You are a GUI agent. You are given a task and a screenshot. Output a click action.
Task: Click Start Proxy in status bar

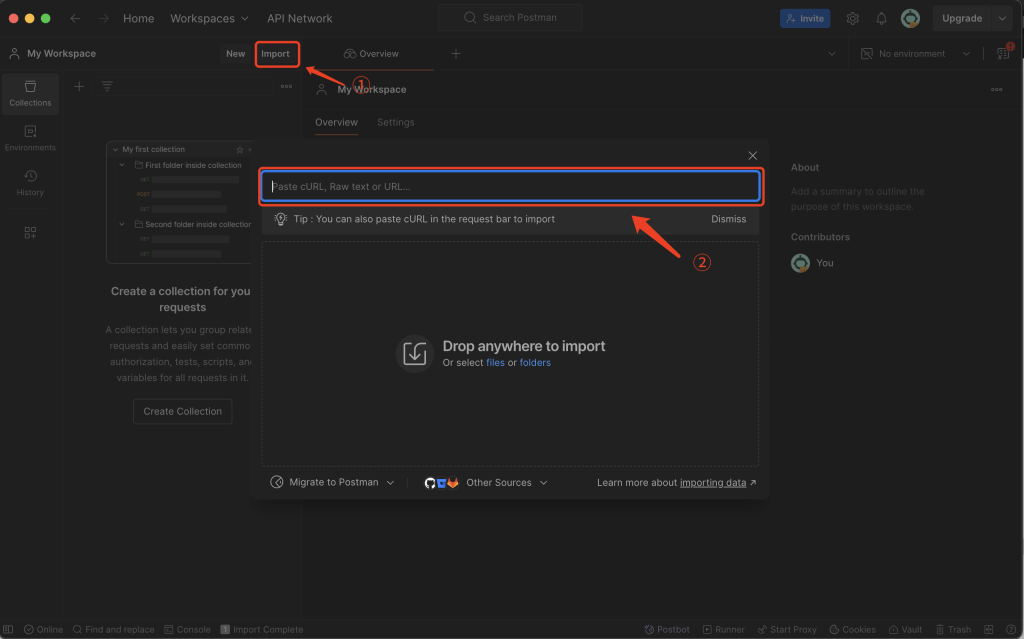click(x=787, y=629)
